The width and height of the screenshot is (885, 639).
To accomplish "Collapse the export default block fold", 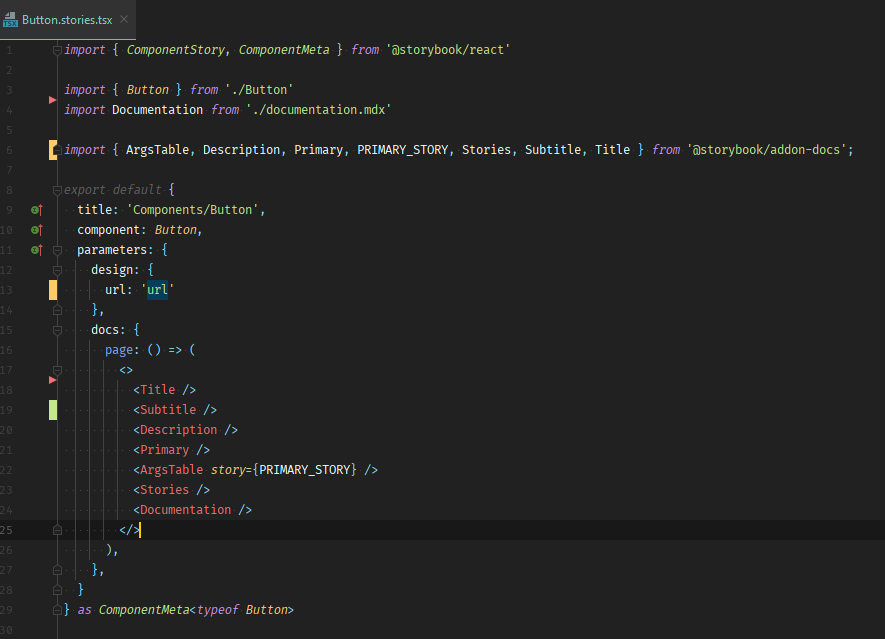I will tap(57, 191).
